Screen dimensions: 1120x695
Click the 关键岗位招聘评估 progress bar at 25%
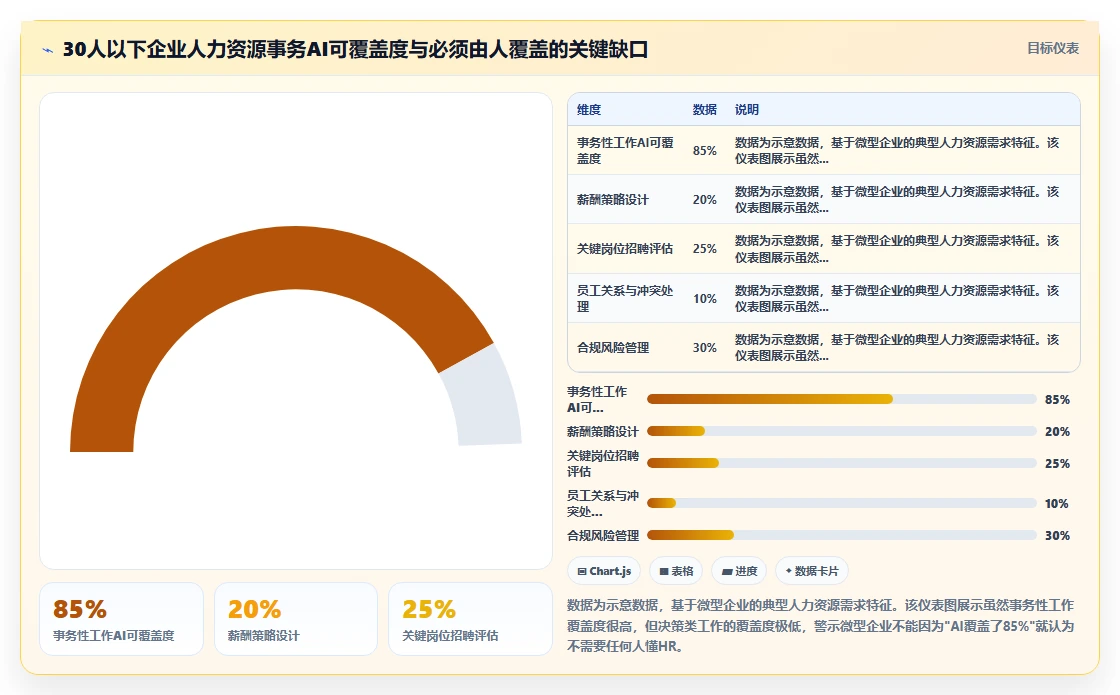tap(841, 463)
